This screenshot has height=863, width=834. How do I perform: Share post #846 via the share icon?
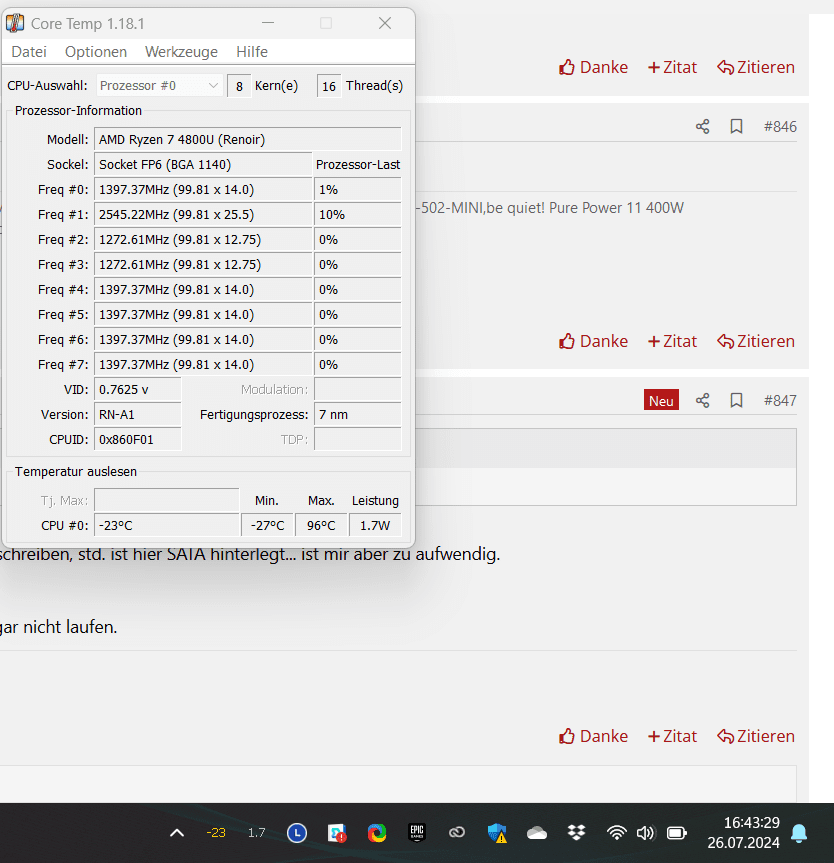pyautogui.click(x=702, y=127)
